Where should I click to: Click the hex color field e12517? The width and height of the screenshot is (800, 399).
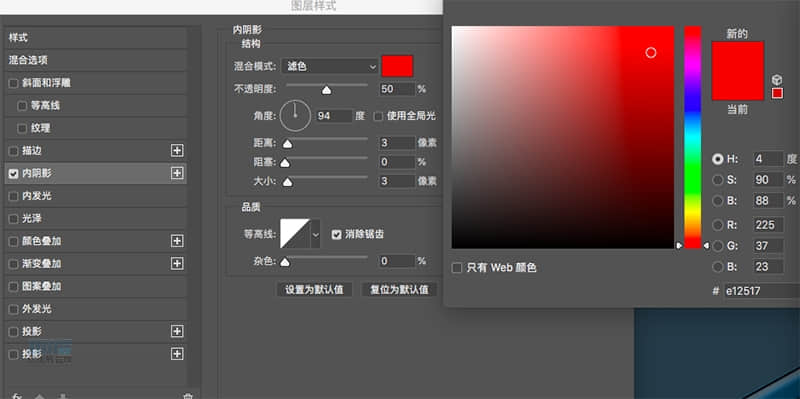762,291
